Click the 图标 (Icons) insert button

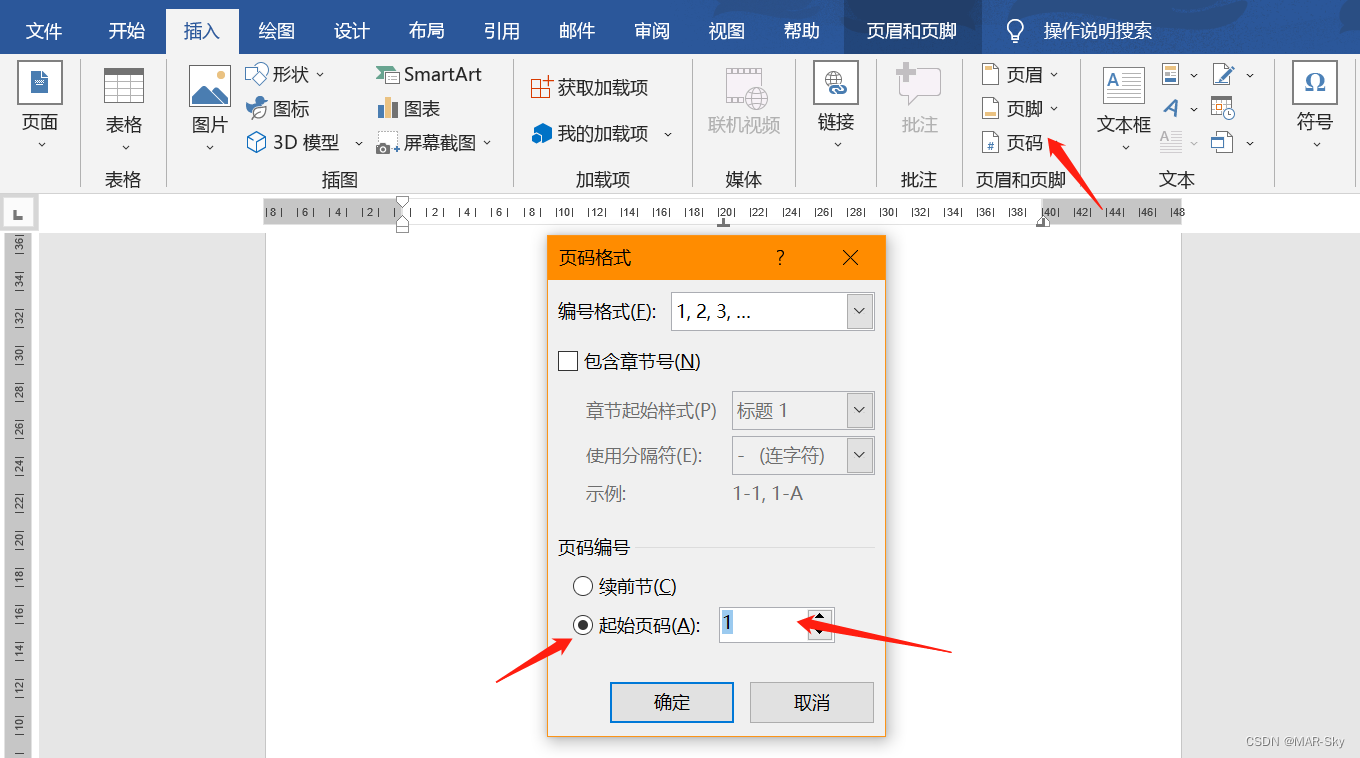tap(277, 108)
